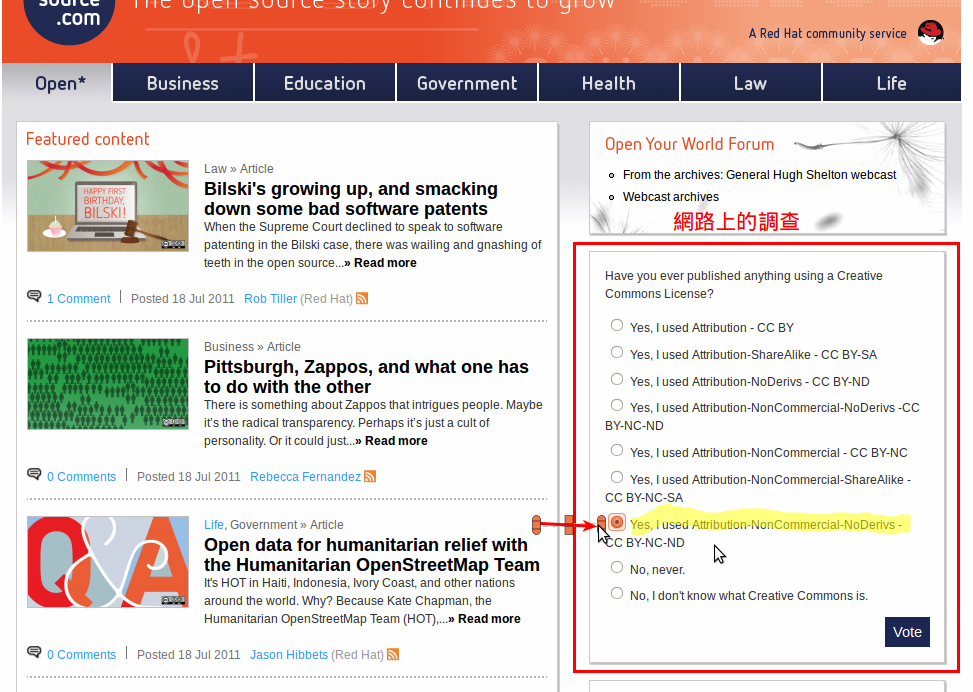
Task: Select the NonCommercial-ShareAlike CC BY-NC-SA option
Action: pyautogui.click(x=617, y=477)
